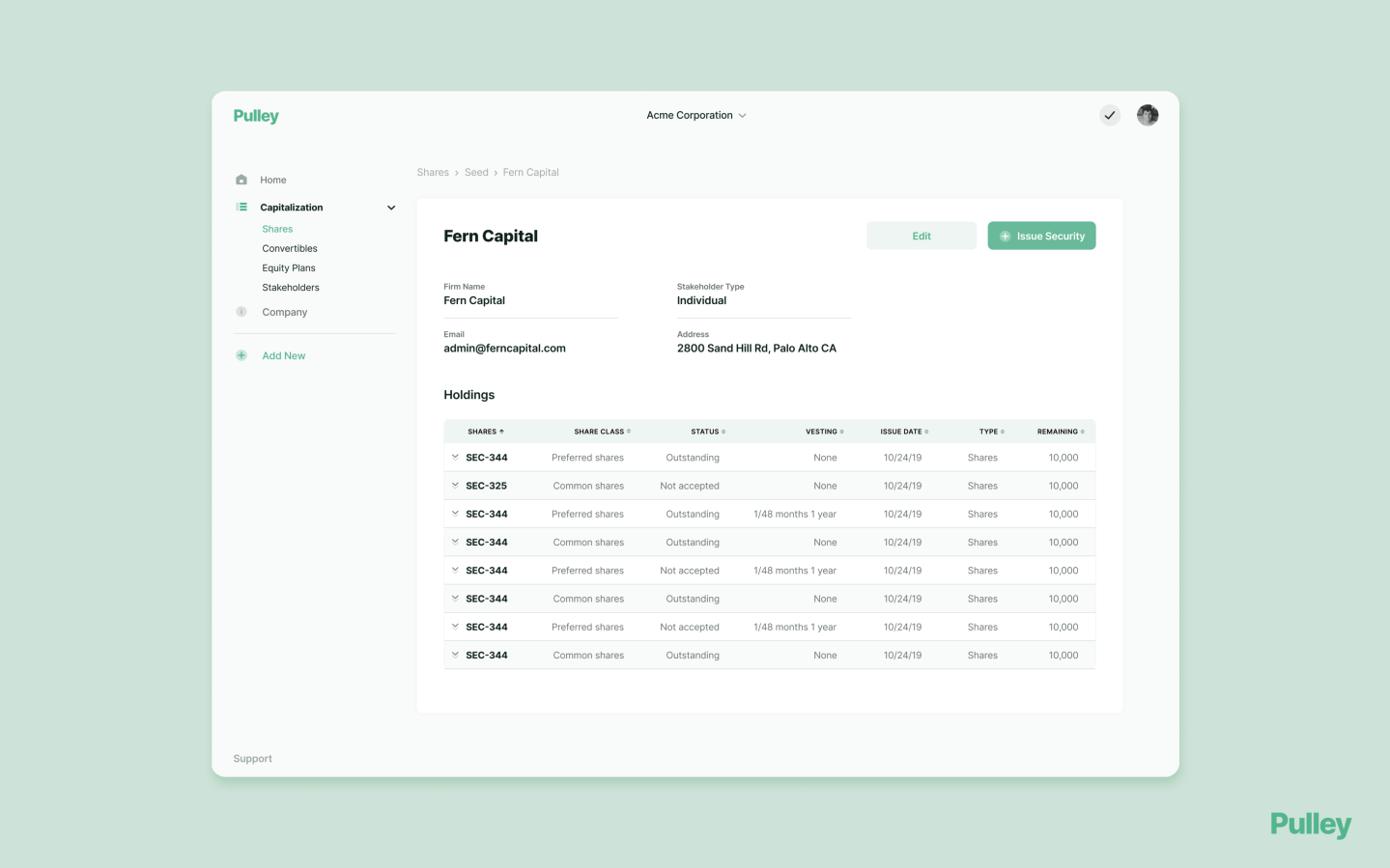Click the Pulley logo in header
This screenshot has width=1390, height=868.
click(x=256, y=116)
